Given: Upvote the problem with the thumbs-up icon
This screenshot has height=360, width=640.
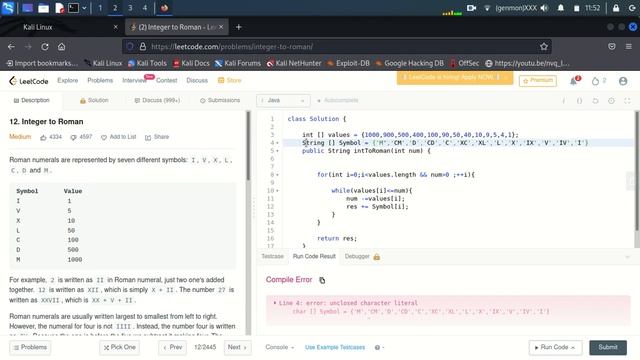Looking at the screenshot, I should pyautogui.click(x=43, y=137).
